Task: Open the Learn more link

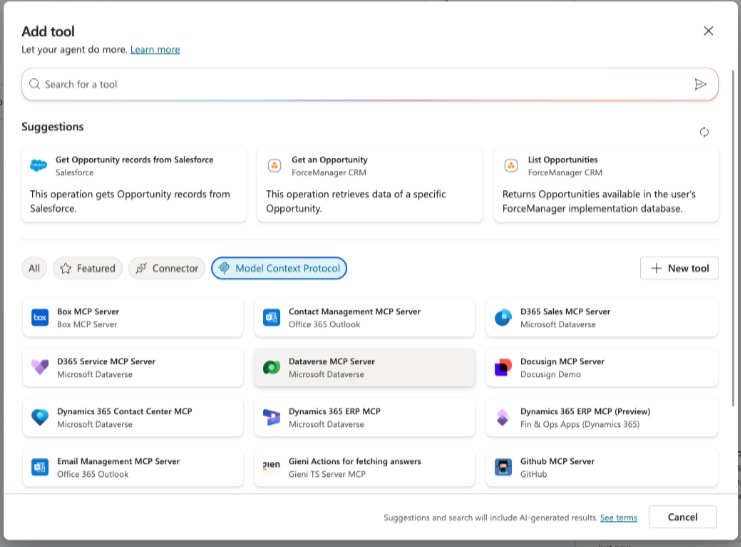Action: pos(155,50)
